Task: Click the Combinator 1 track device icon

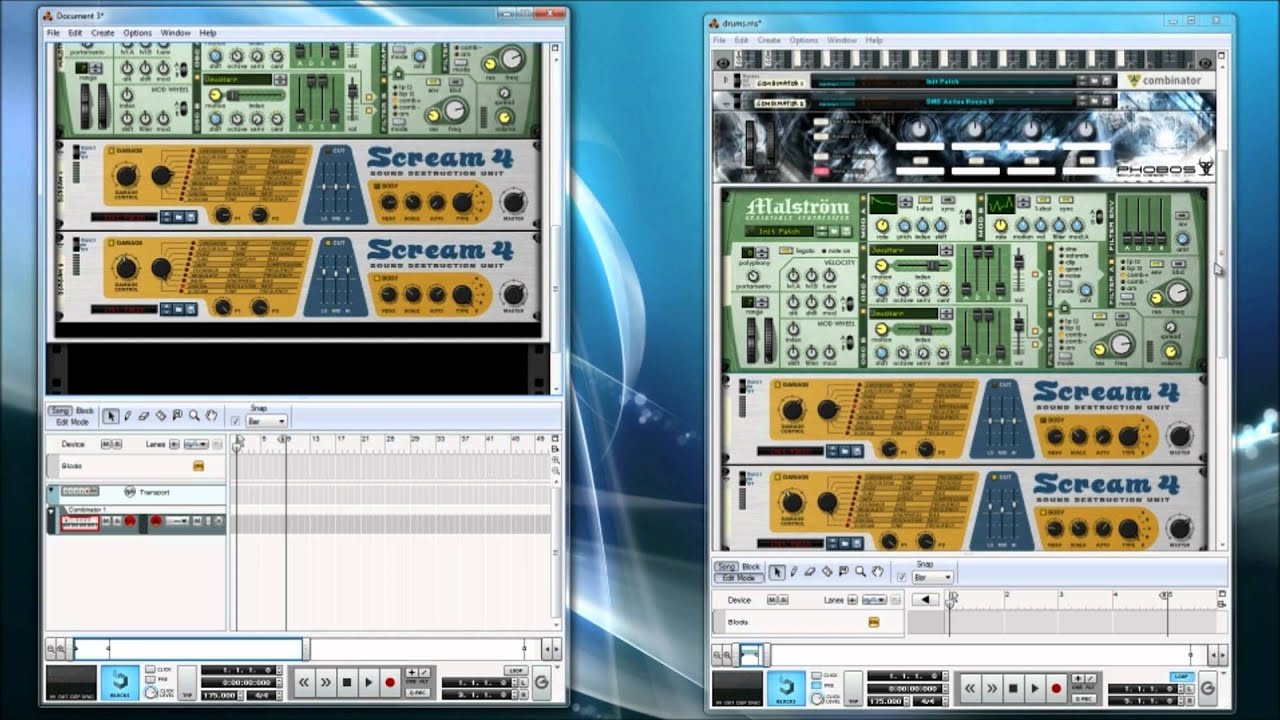Action: coord(80,521)
